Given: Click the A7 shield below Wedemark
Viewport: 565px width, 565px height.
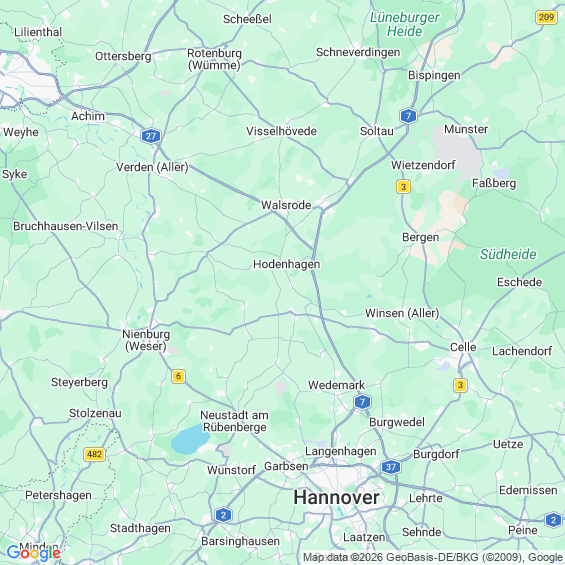Looking at the screenshot, I should (x=362, y=402).
